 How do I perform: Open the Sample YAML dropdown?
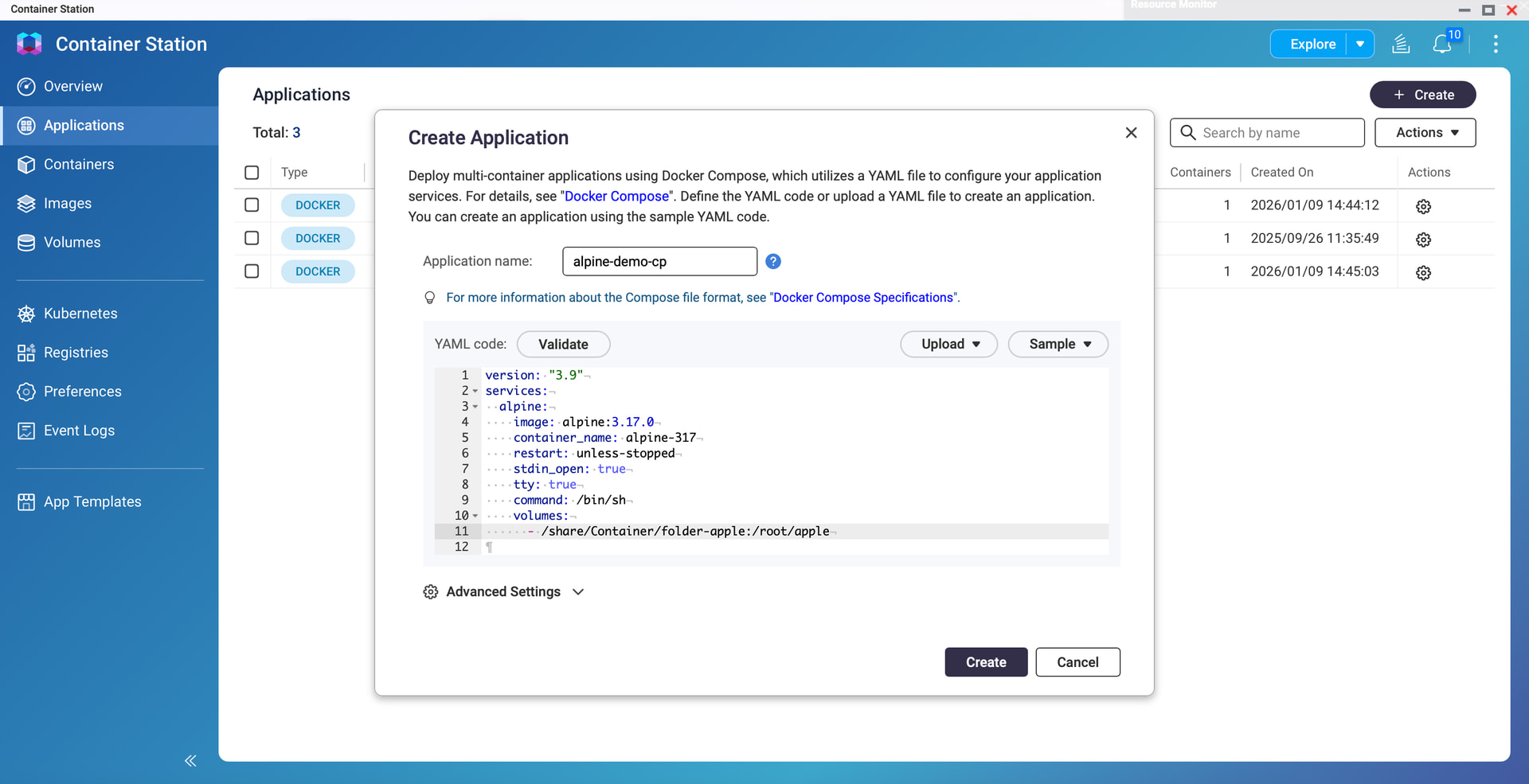click(1058, 345)
